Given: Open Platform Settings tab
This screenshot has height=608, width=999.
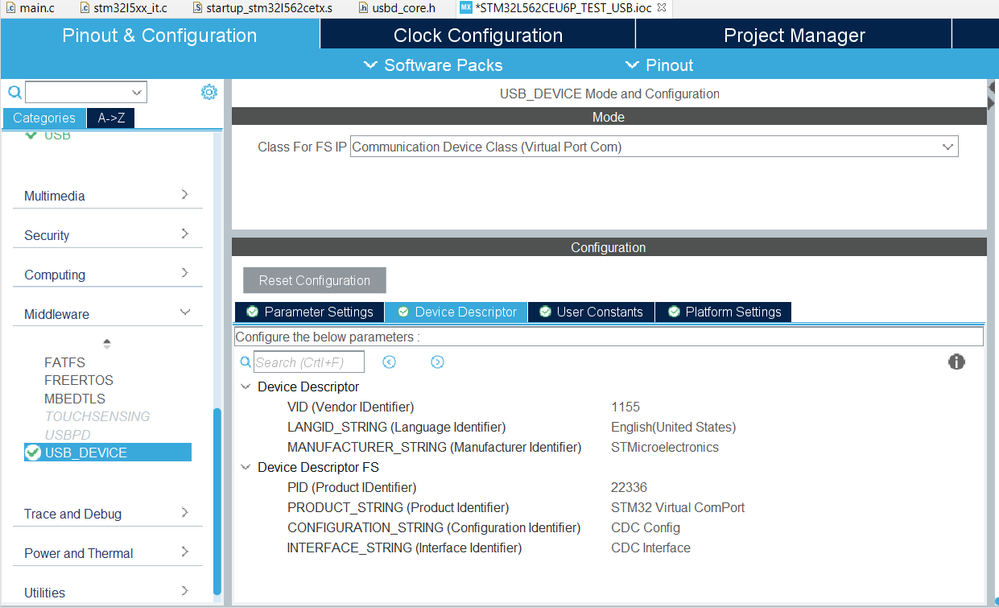Looking at the screenshot, I should tap(724, 312).
